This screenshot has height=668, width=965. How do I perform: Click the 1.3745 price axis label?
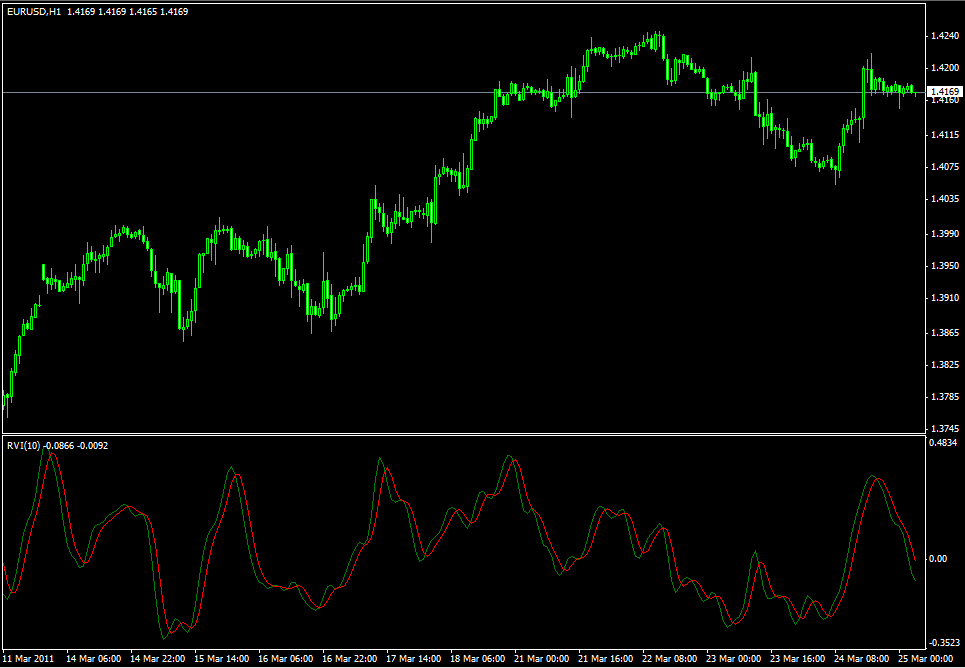tap(943, 429)
